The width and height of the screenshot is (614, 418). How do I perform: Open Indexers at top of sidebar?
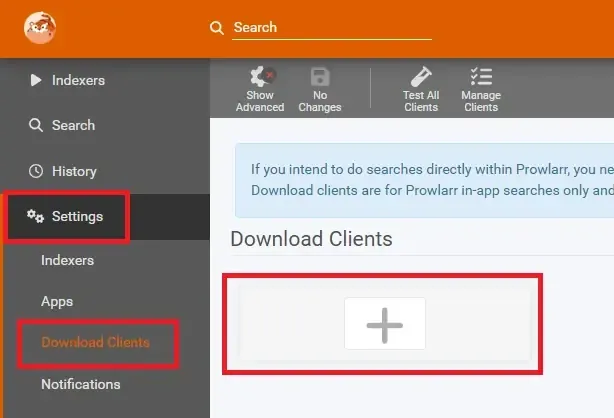click(x=78, y=80)
